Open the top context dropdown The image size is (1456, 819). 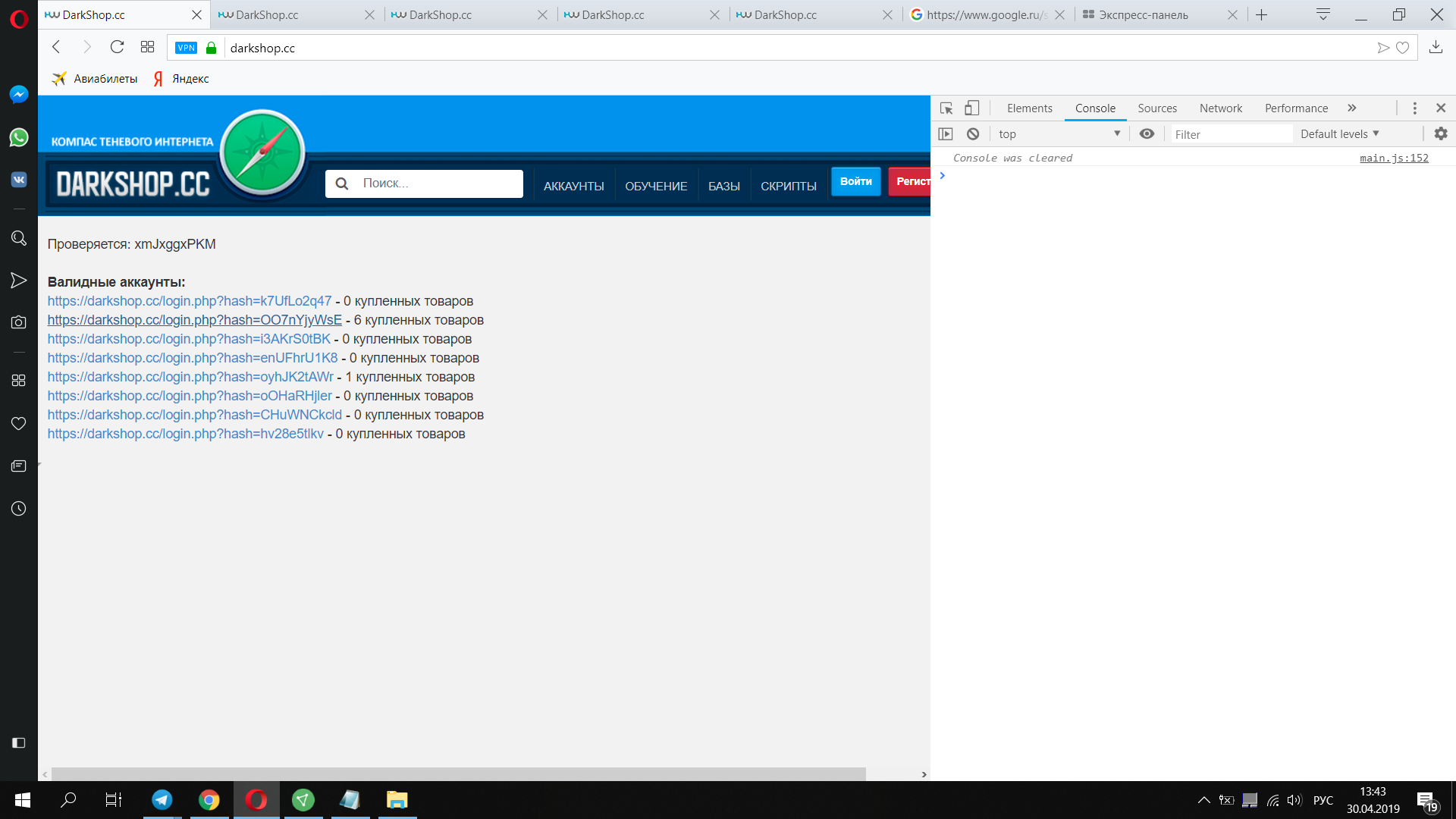pyautogui.click(x=1059, y=134)
